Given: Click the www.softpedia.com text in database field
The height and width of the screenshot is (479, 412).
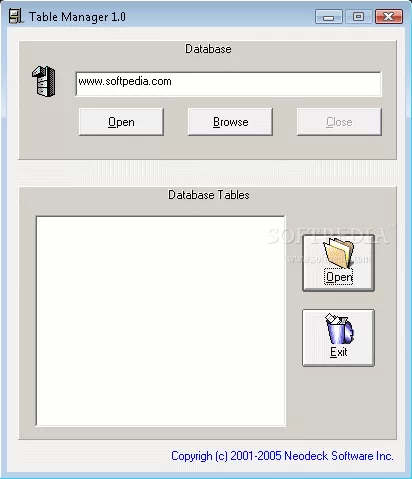Looking at the screenshot, I should point(125,81).
